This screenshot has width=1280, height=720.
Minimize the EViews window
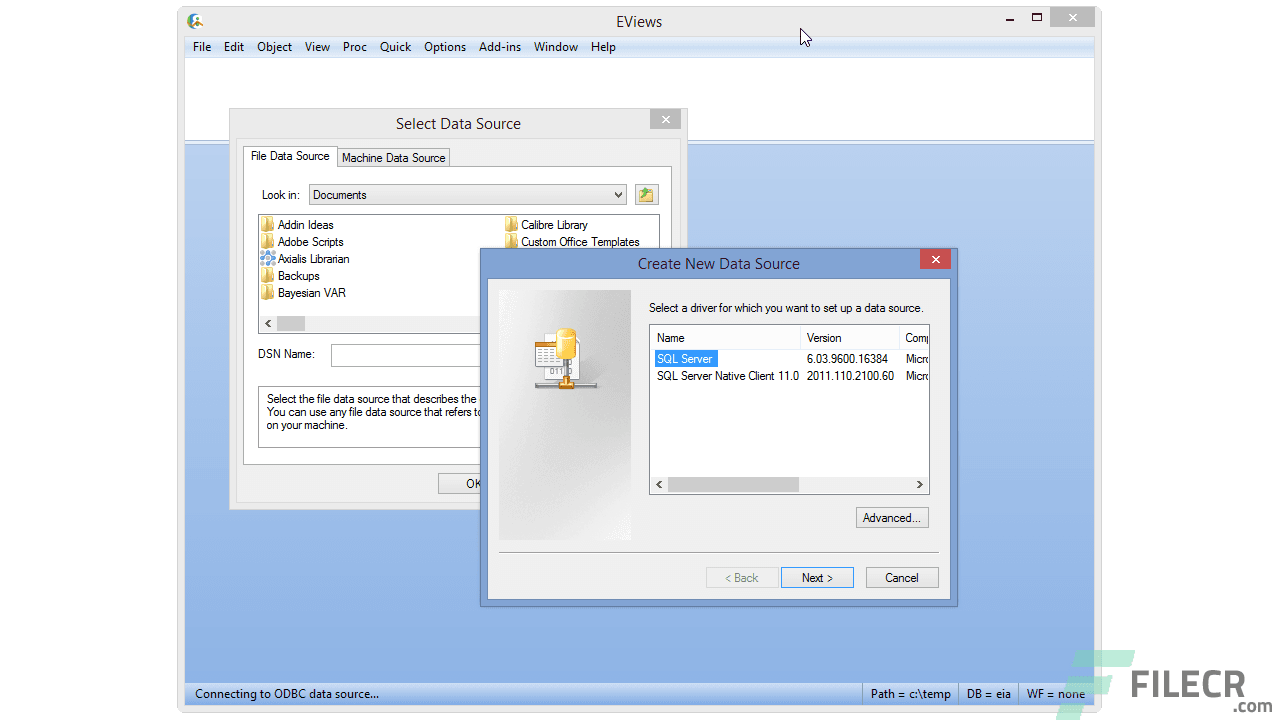coord(1010,17)
